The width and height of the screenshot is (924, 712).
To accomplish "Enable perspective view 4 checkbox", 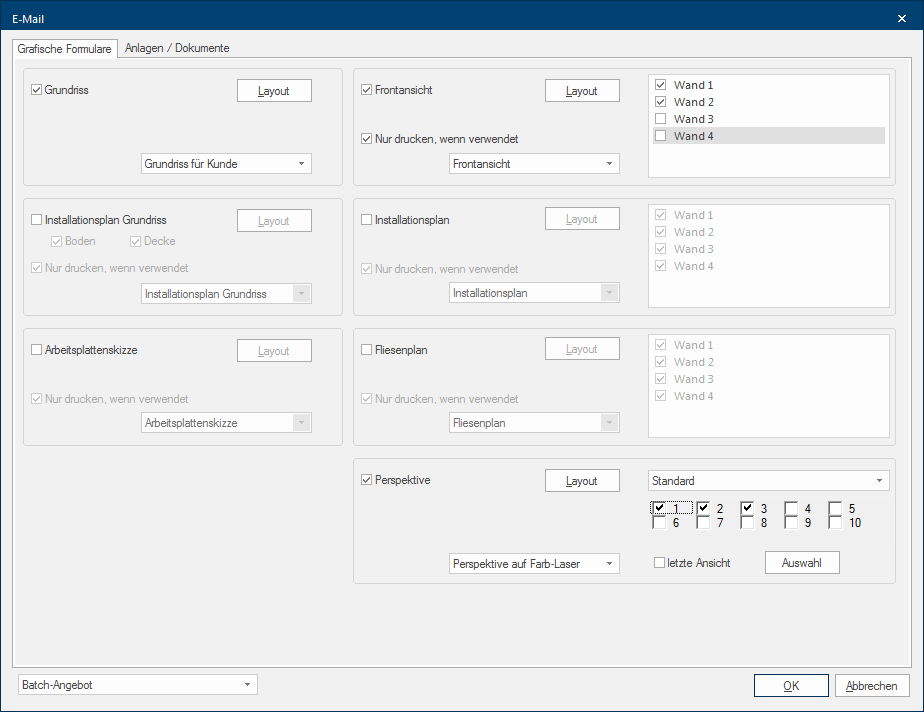I will [791, 508].
